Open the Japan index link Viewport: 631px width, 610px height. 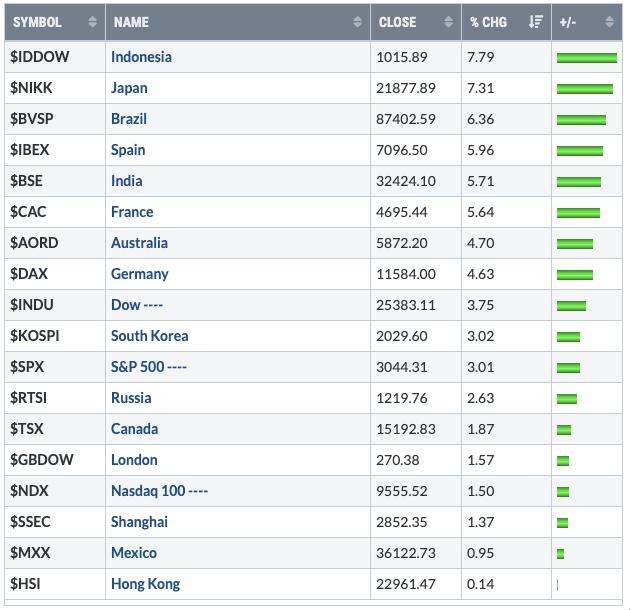click(x=131, y=88)
